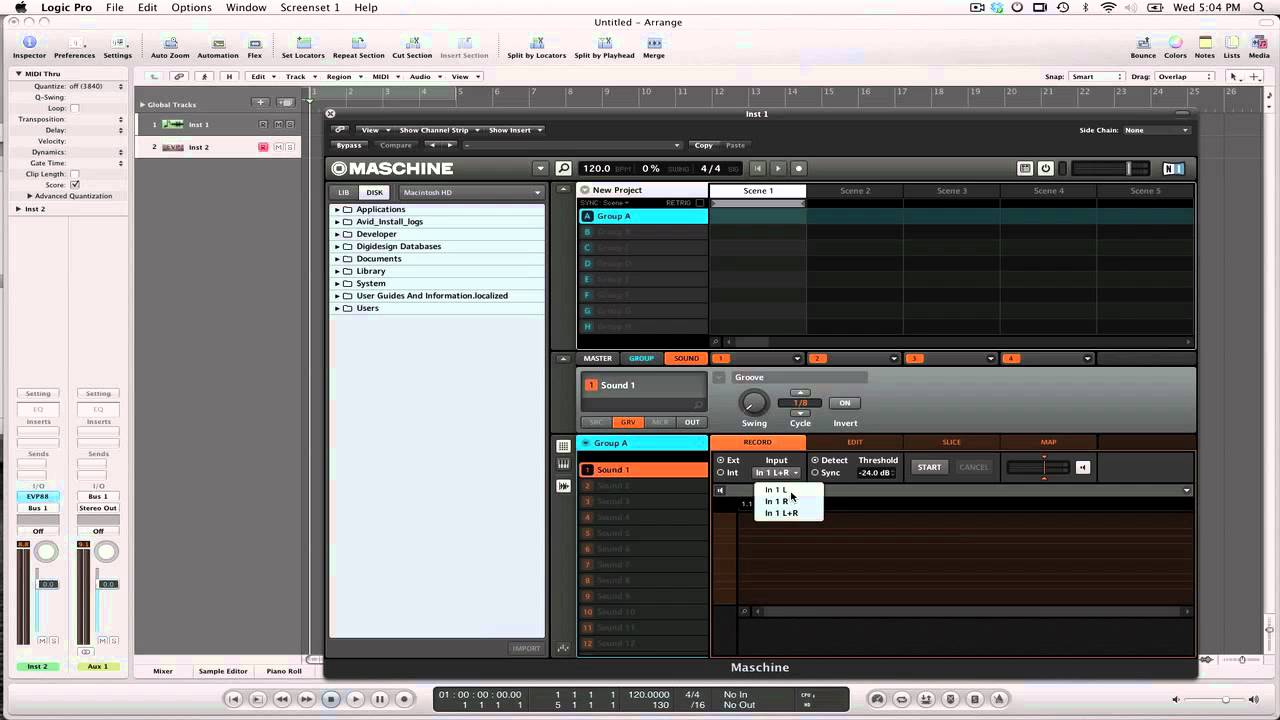1280x720 pixels.
Task: Switch to the MAP tab
Action: (1048, 442)
